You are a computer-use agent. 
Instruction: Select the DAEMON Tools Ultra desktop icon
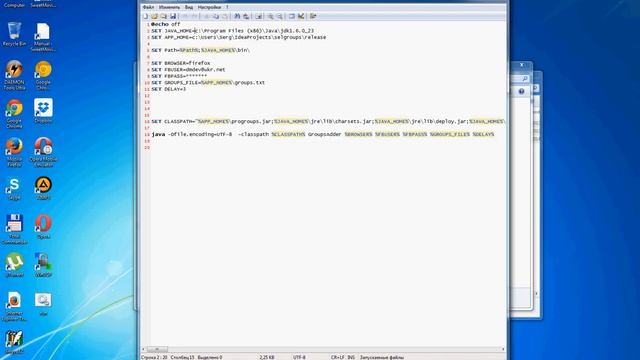pyautogui.click(x=14, y=75)
